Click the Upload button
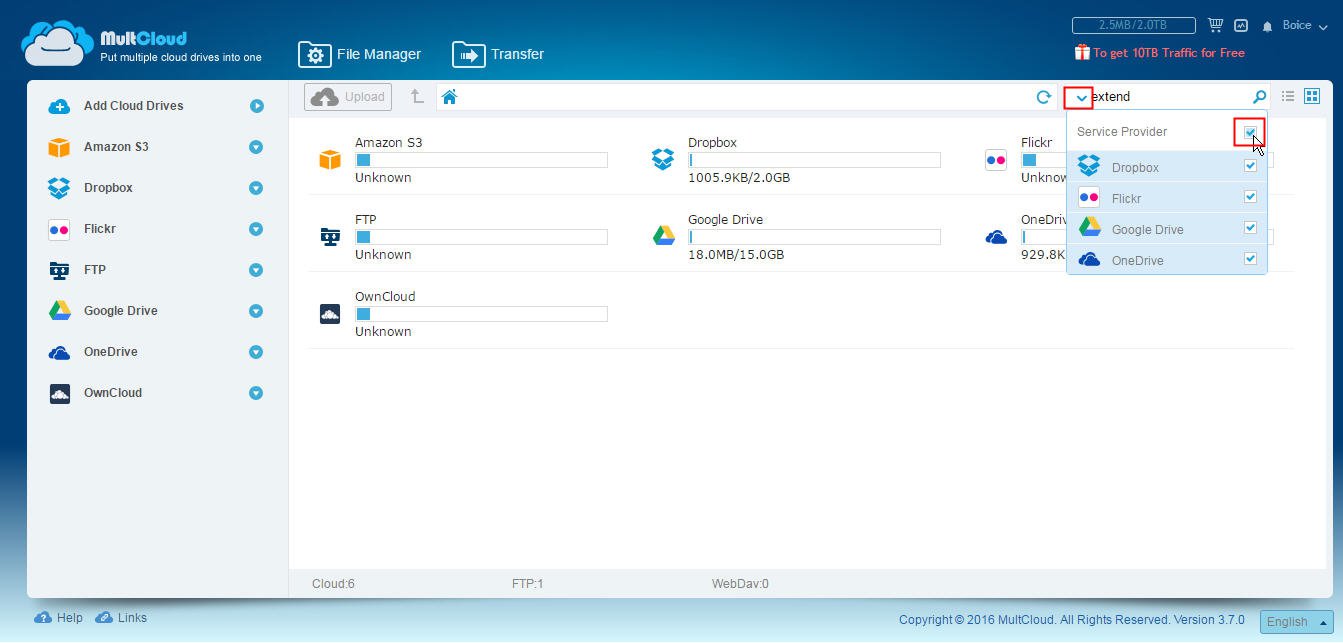Viewport: 1343px width, 643px height. coord(348,97)
